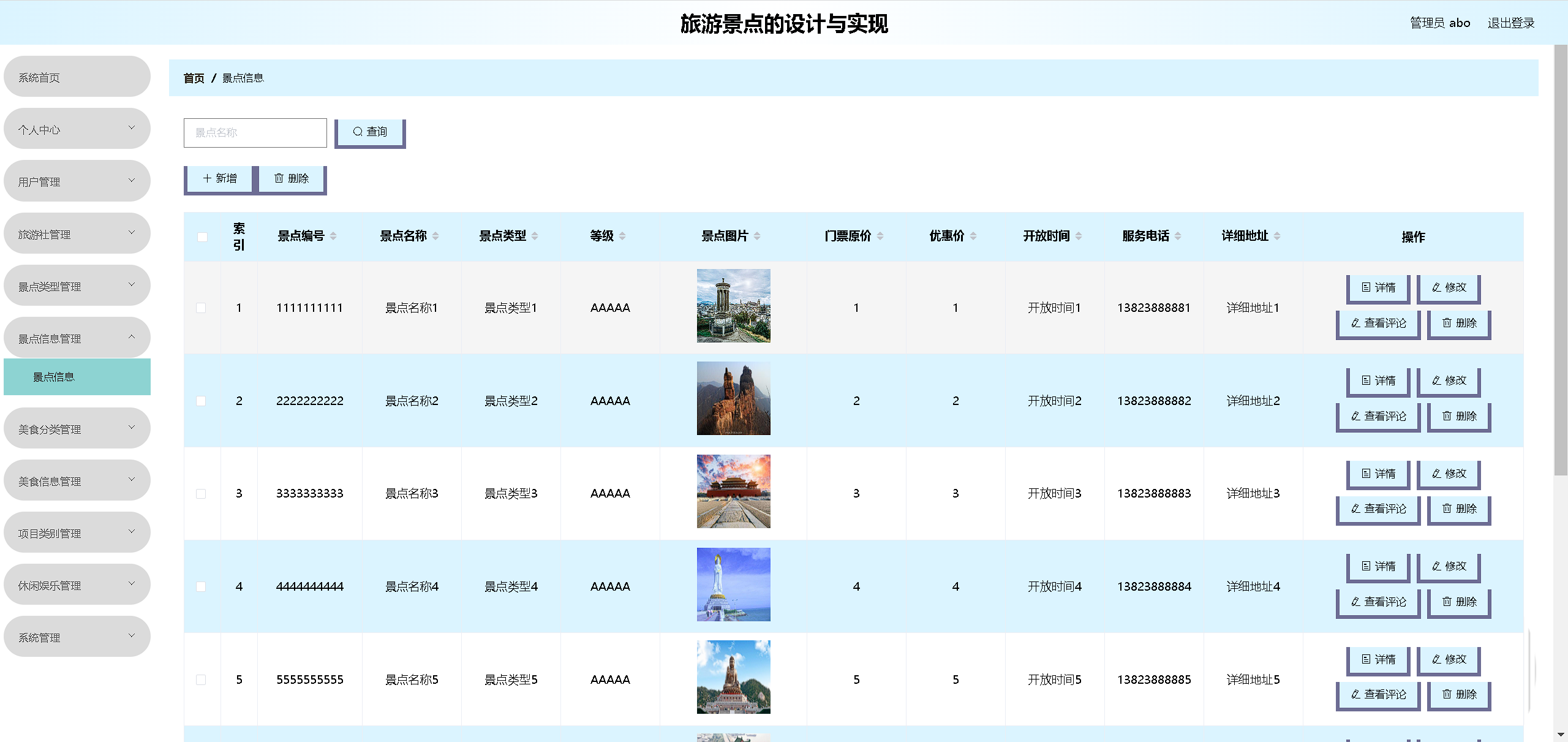Open 详情 for row 1
The image size is (1568, 742).
[x=1378, y=287]
